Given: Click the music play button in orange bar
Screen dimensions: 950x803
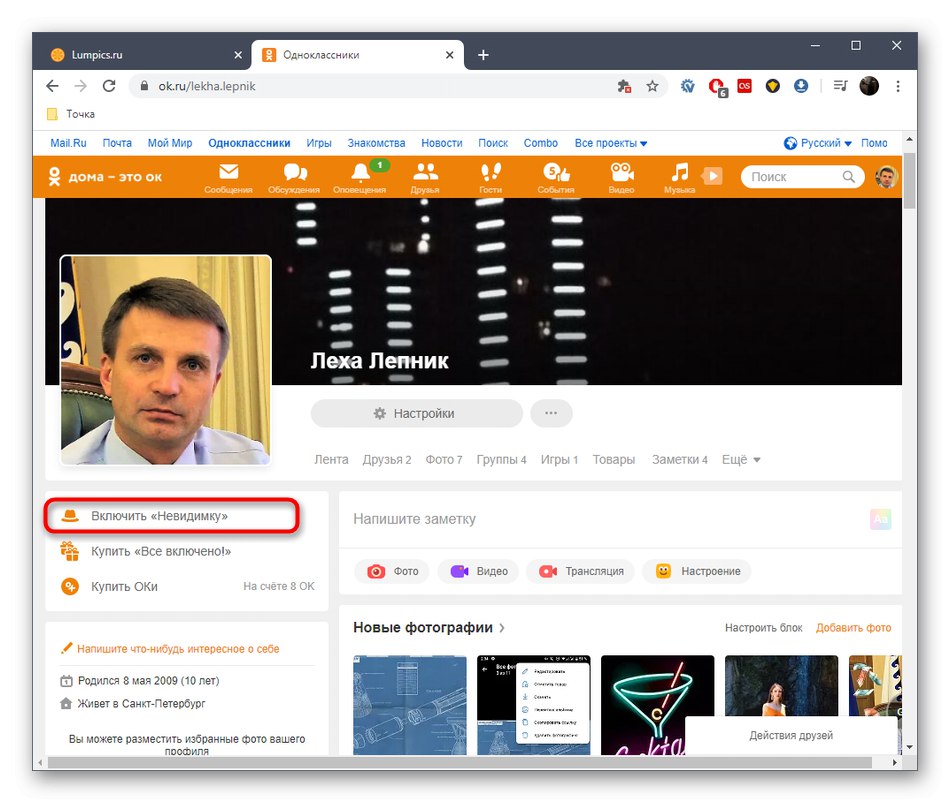Looking at the screenshot, I should pyautogui.click(x=712, y=176).
